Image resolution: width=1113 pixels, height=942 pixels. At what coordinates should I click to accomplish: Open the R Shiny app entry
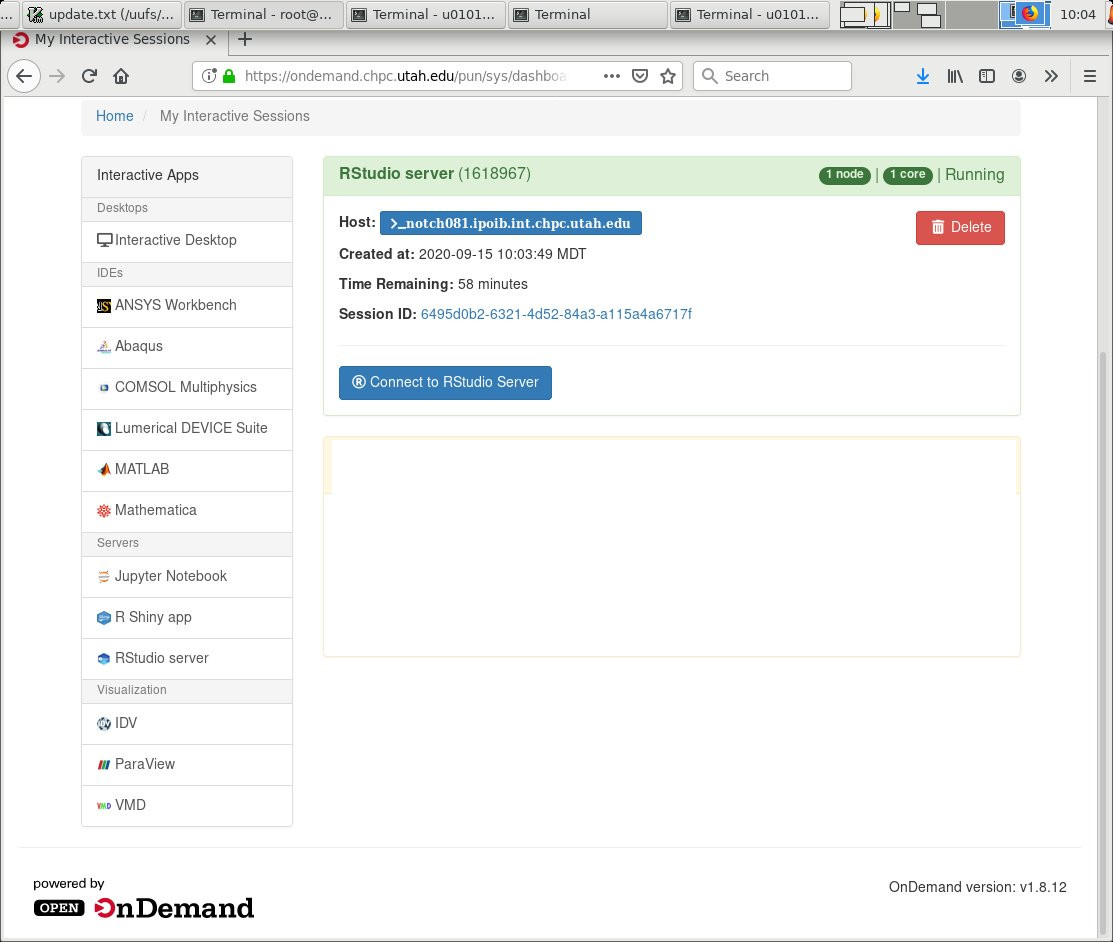[187, 618]
